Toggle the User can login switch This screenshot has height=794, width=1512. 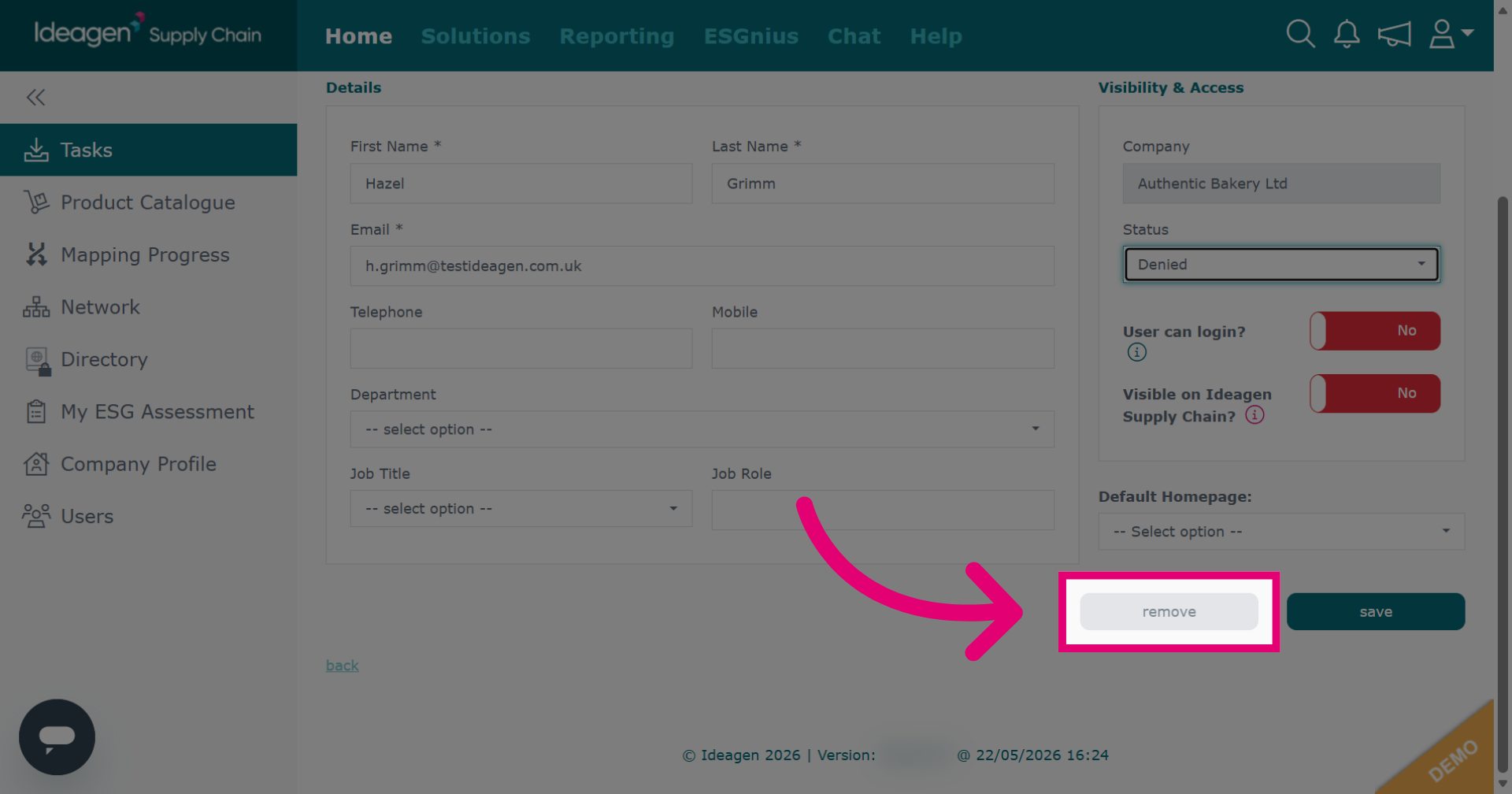coord(1375,331)
